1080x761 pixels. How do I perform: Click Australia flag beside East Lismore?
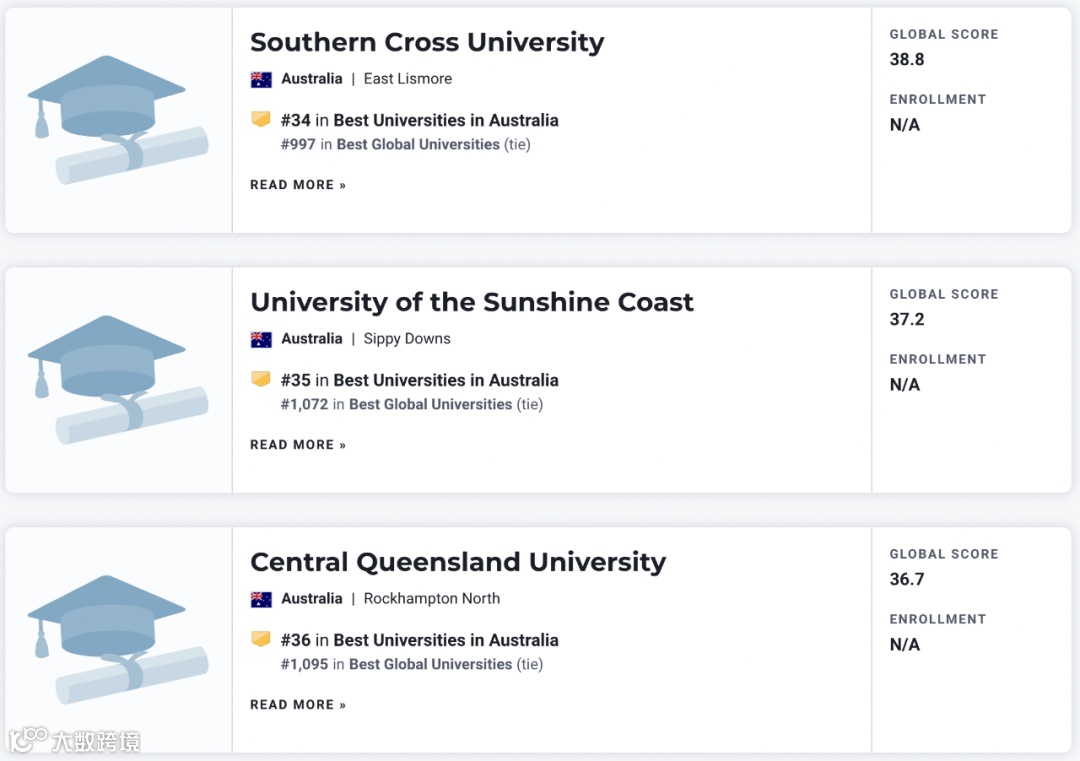pyautogui.click(x=261, y=79)
